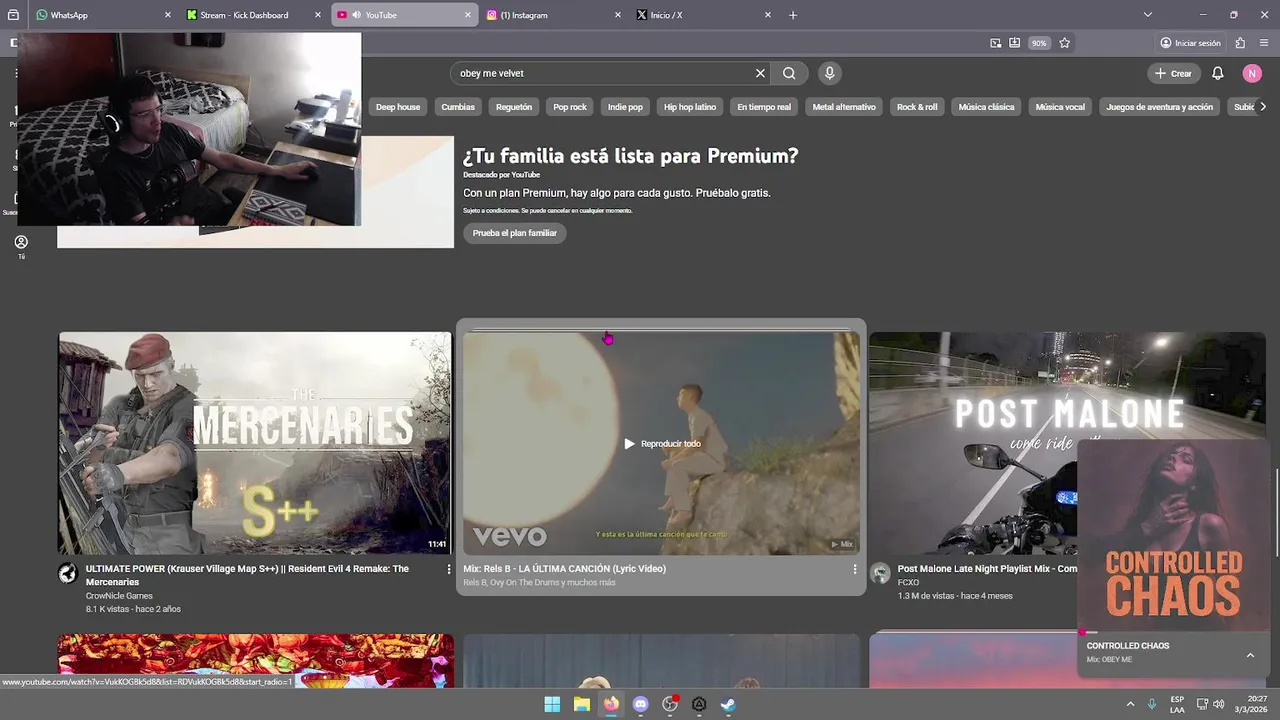This screenshot has width=1280, height=720.
Task: Close the WhatsApp tab
Action: tap(168, 15)
